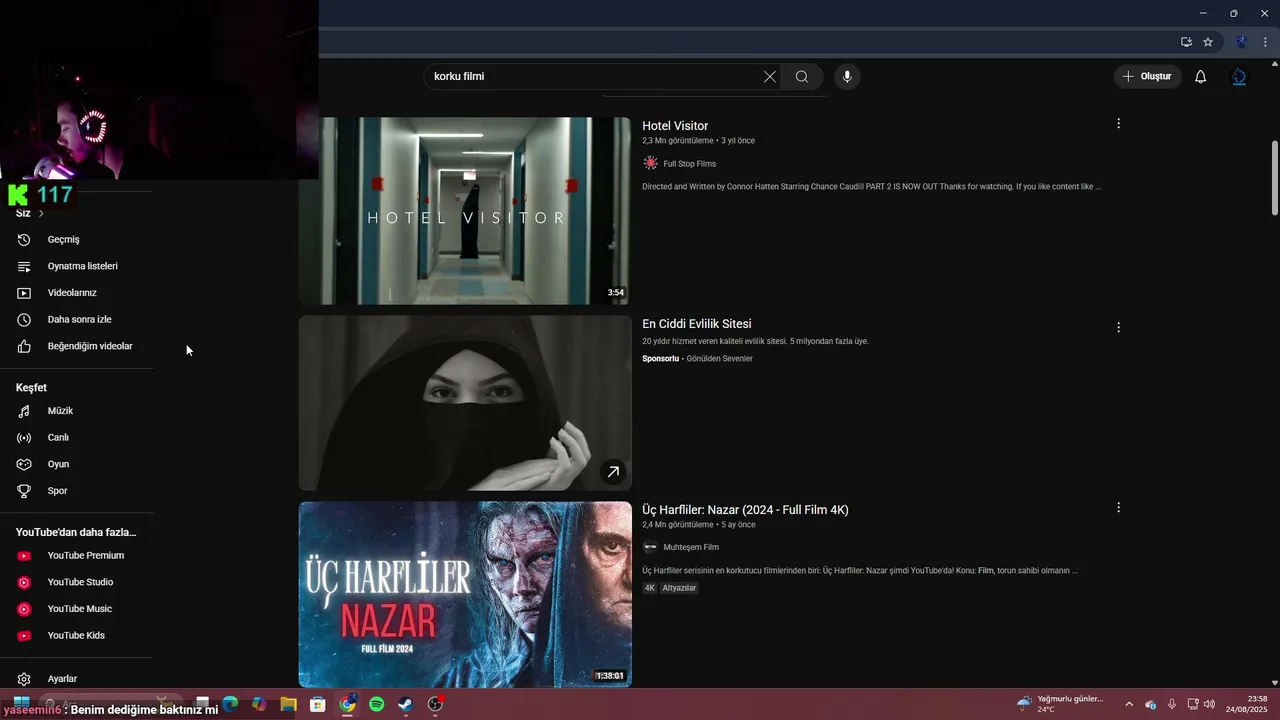
Task: Open more options for Hotel Visitor
Action: coord(1118,124)
